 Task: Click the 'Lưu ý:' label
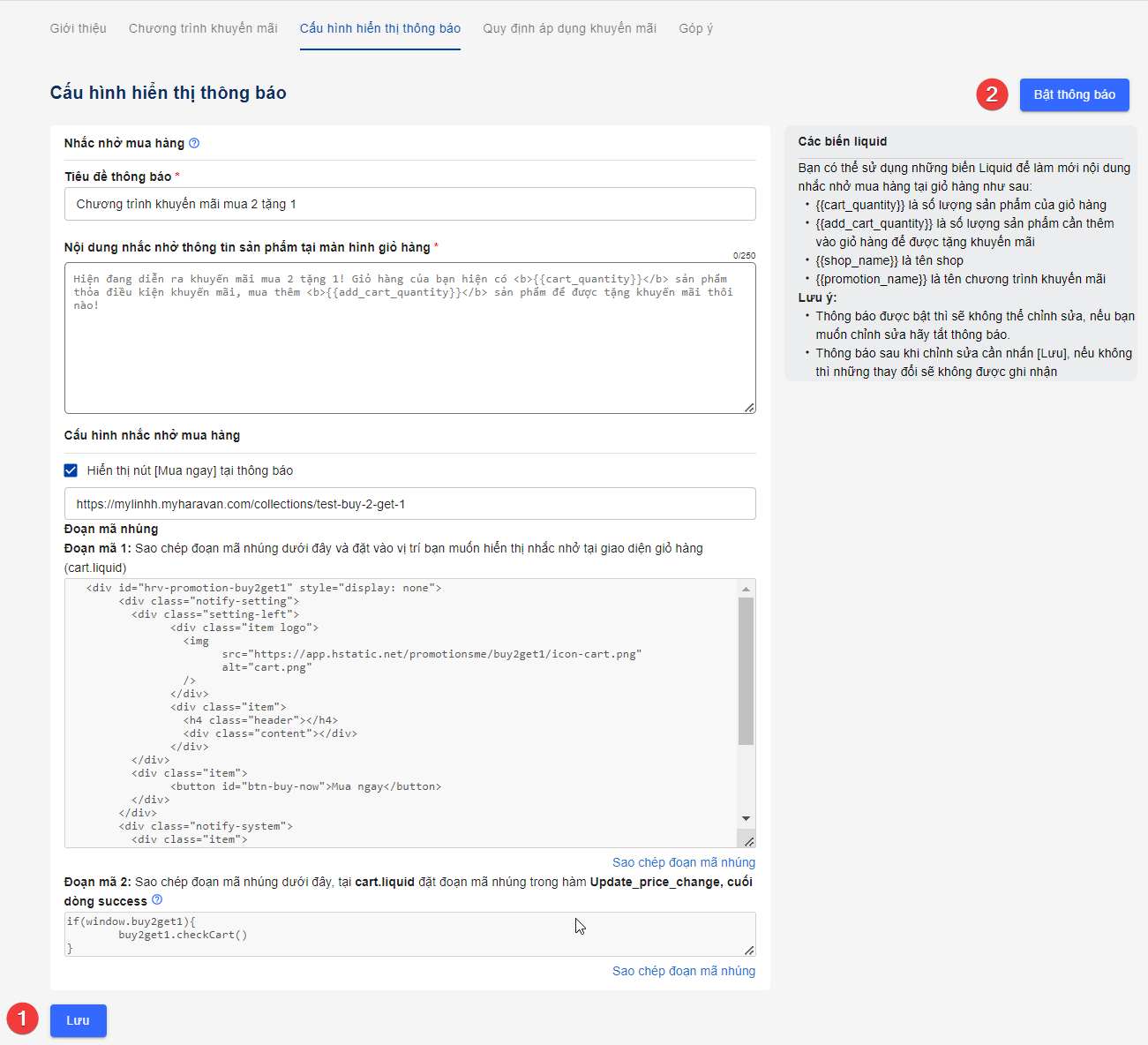coord(818,297)
